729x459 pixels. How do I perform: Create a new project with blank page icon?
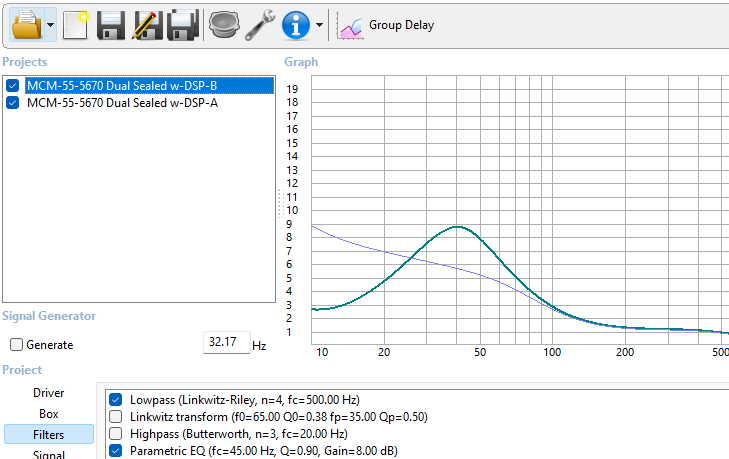tap(76, 25)
